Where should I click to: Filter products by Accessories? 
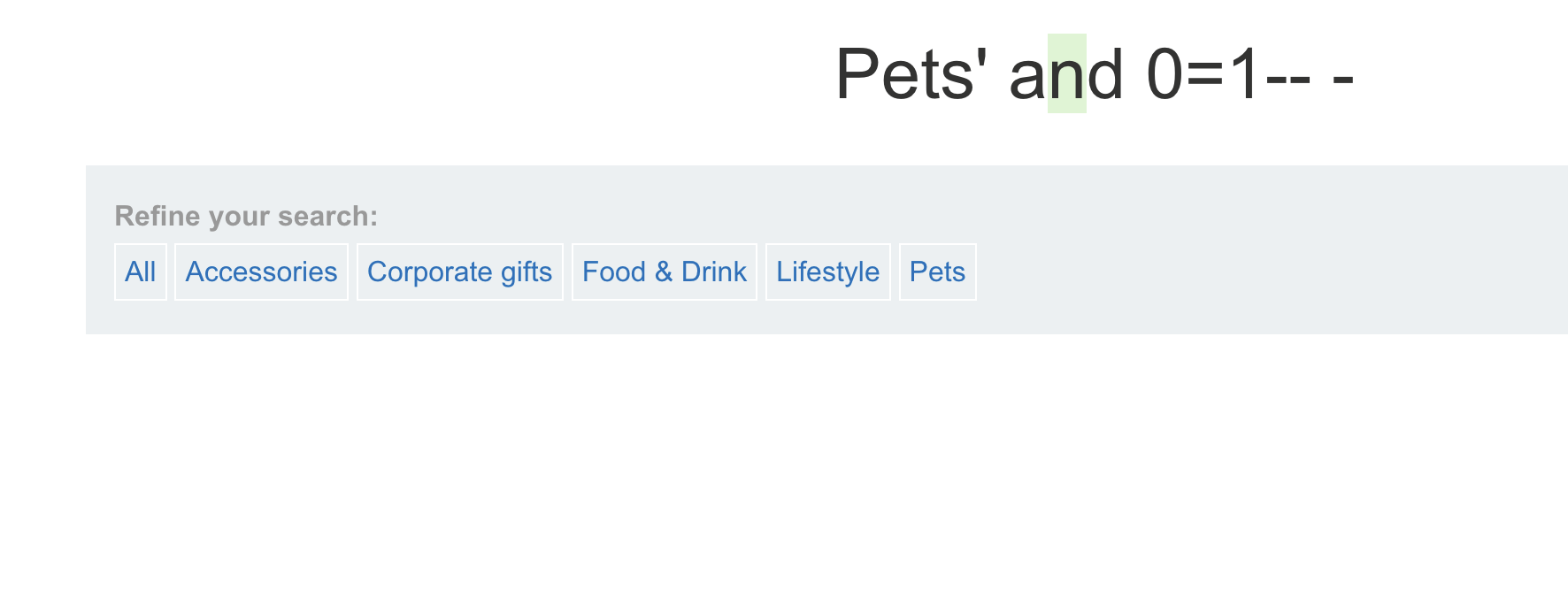tap(261, 272)
